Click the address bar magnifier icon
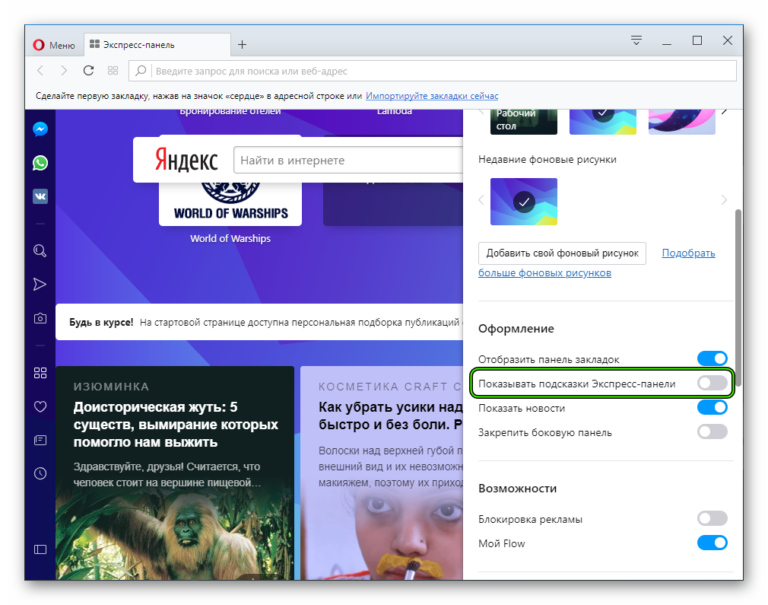768x605 pixels. [141, 71]
